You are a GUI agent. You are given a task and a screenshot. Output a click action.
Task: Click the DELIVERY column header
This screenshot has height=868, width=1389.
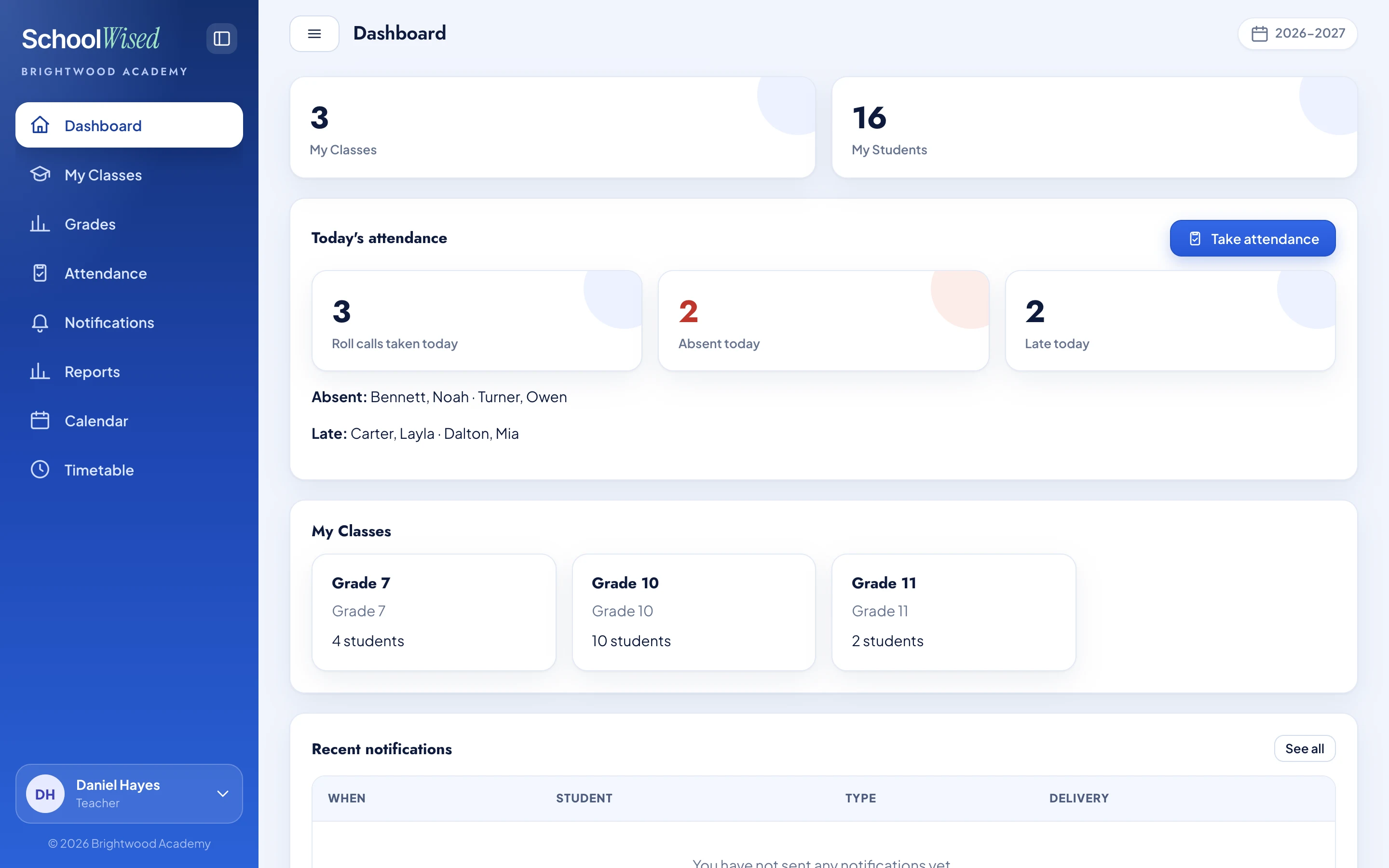[1079, 798]
